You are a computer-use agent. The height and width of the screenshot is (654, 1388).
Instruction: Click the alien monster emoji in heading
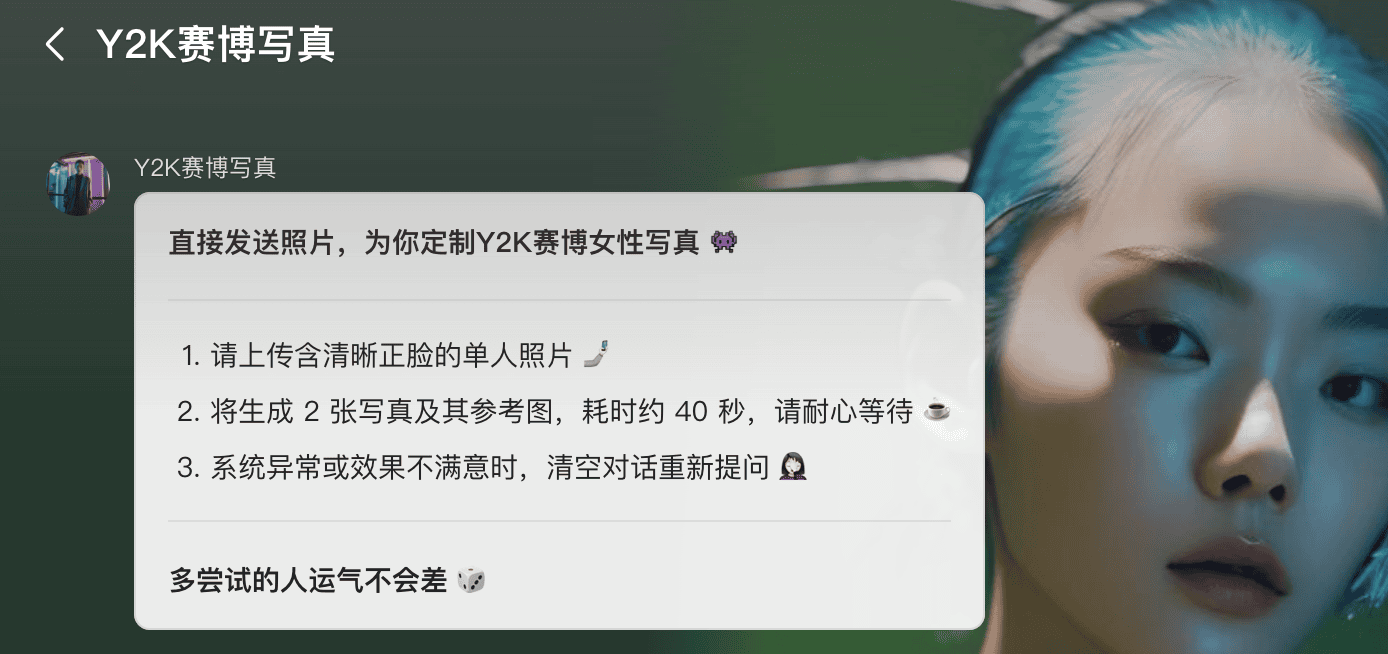724,242
